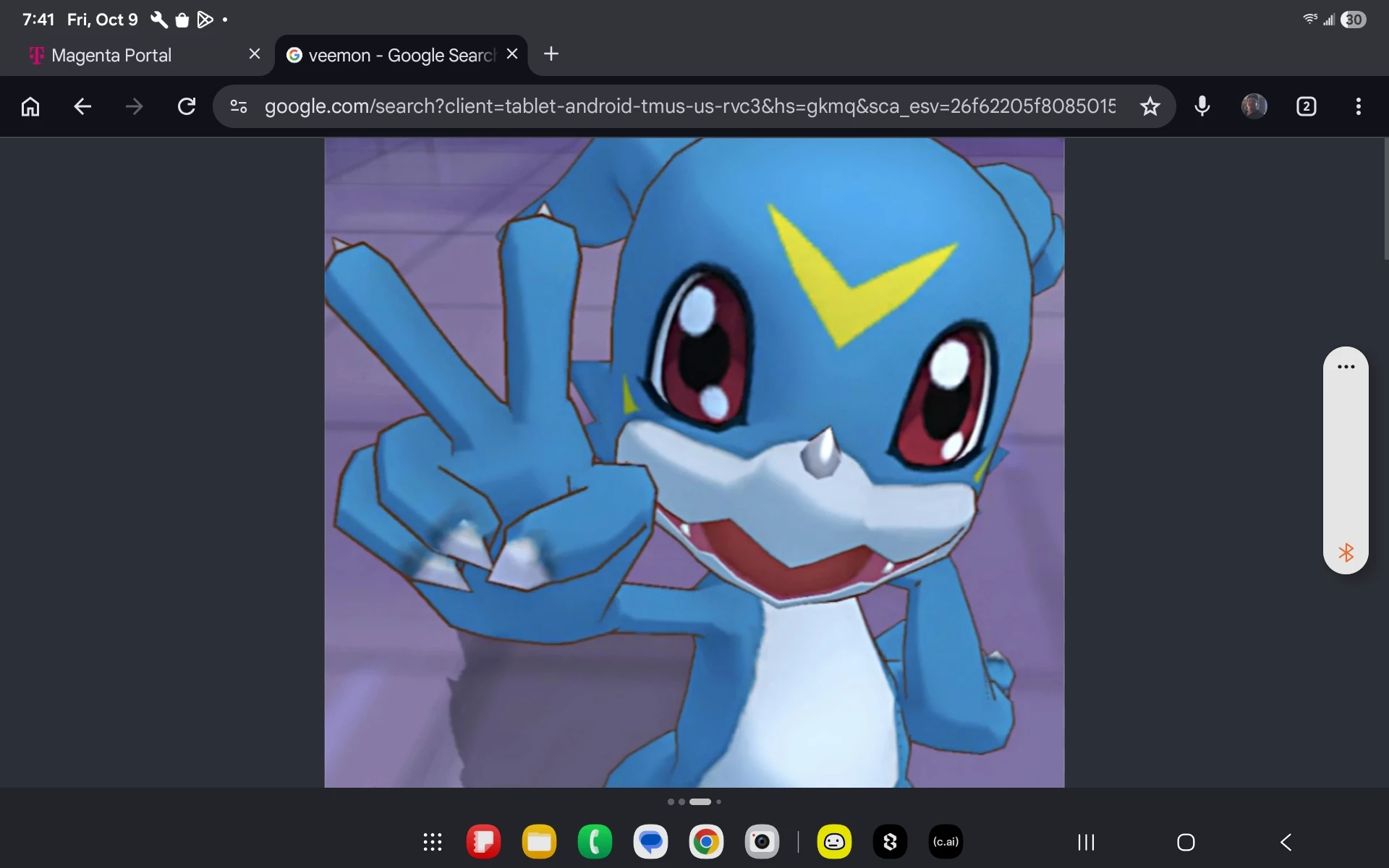The image size is (1389, 868).
Task: Tap the wrench notification icon
Action: (x=159, y=20)
